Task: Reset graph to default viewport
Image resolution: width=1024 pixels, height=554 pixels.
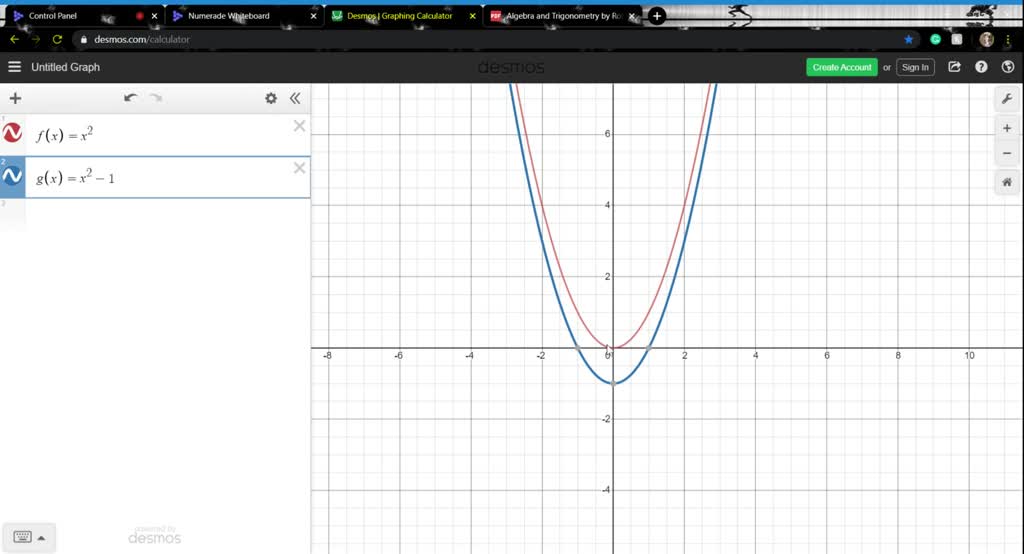Action: click(x=1006, y=182)
